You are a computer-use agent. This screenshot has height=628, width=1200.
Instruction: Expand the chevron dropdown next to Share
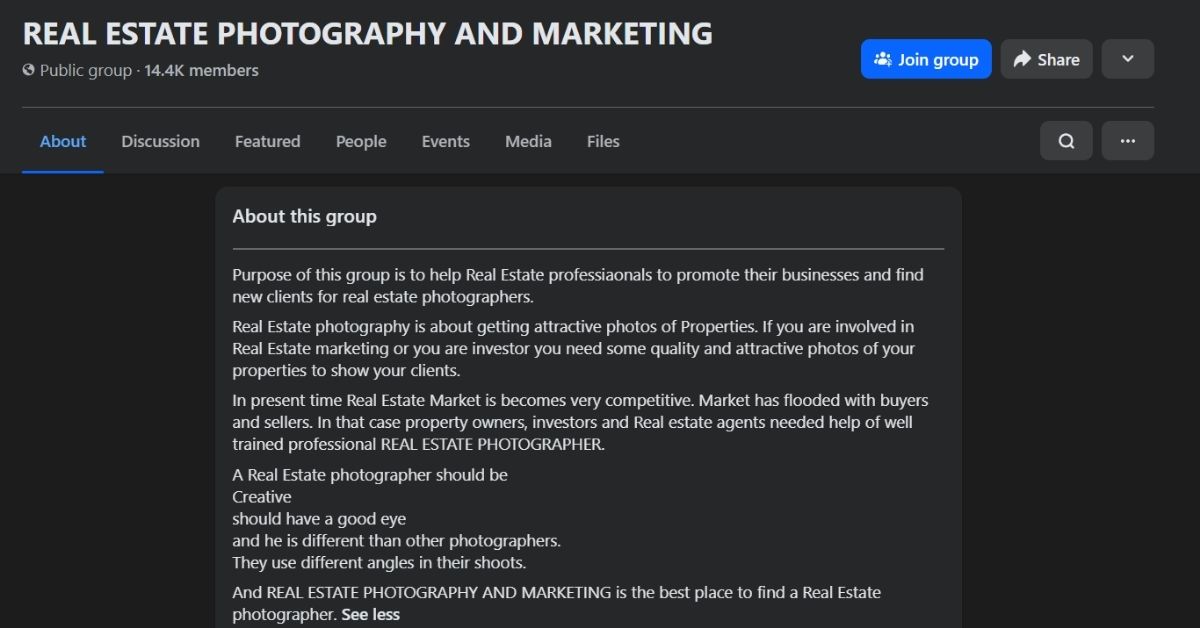pos(1127,59)
